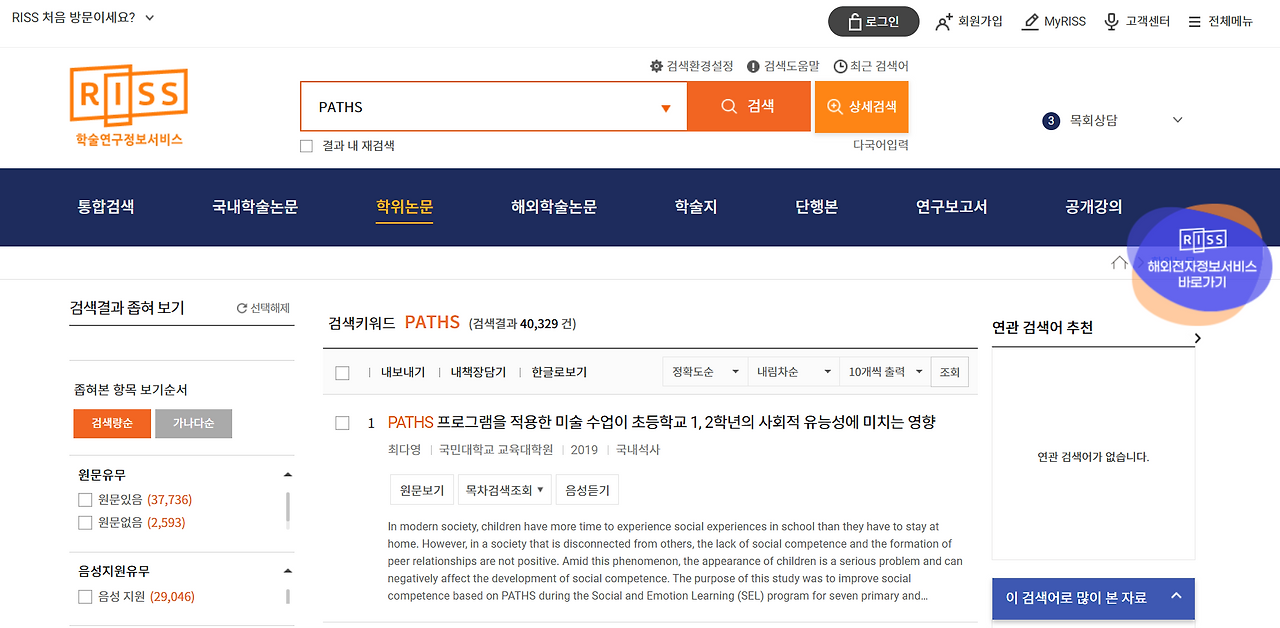Open the 목차검색조회 dropdown
The height and width of the screenshot is (628, 1280).
pyautogui.click(x=504, y=490)
